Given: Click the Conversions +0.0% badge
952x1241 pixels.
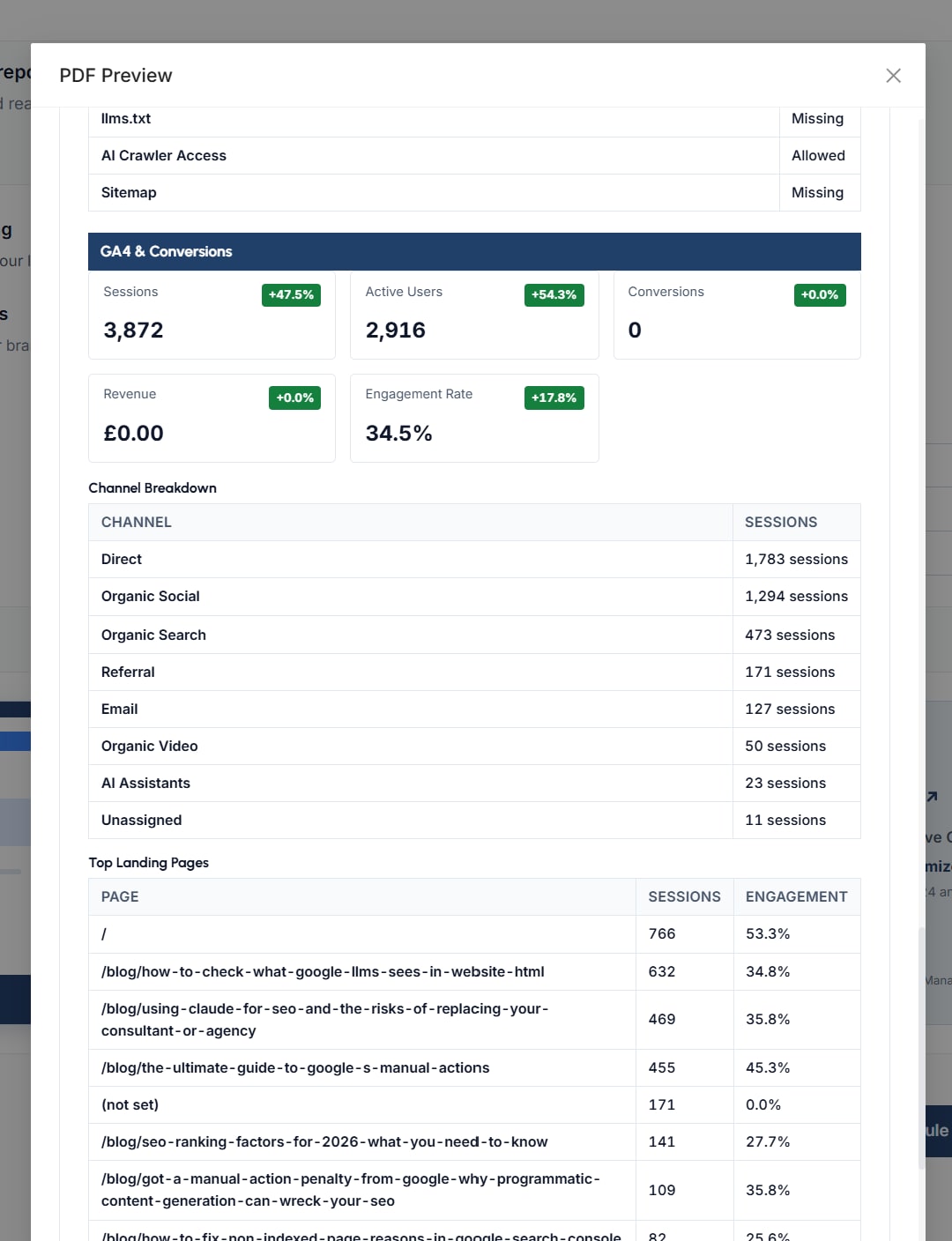Looking at the screenshot, I should 820,294.
